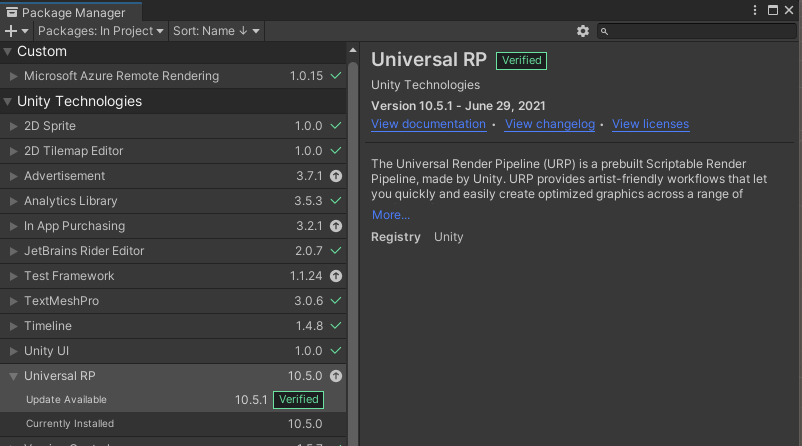Screen dimensions: 802x446
Task: Click the Test Framework version 1.1.24 text
Action: [x=306, y=276]
